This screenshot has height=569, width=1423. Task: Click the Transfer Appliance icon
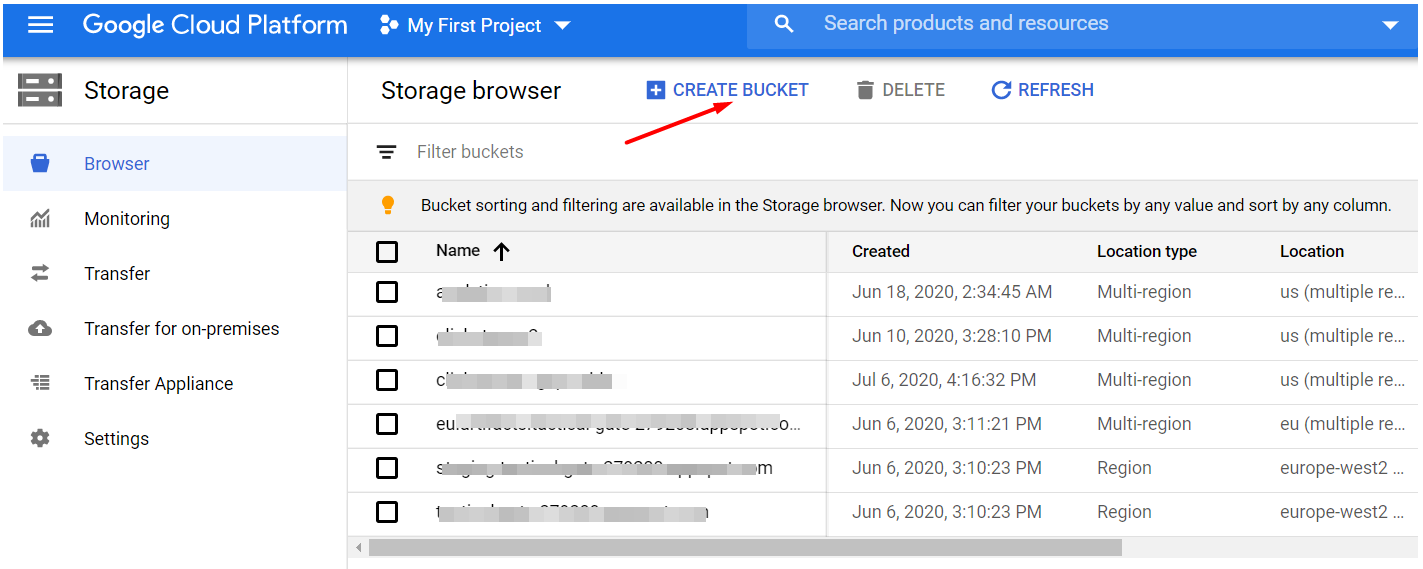(x=40, y=383)
